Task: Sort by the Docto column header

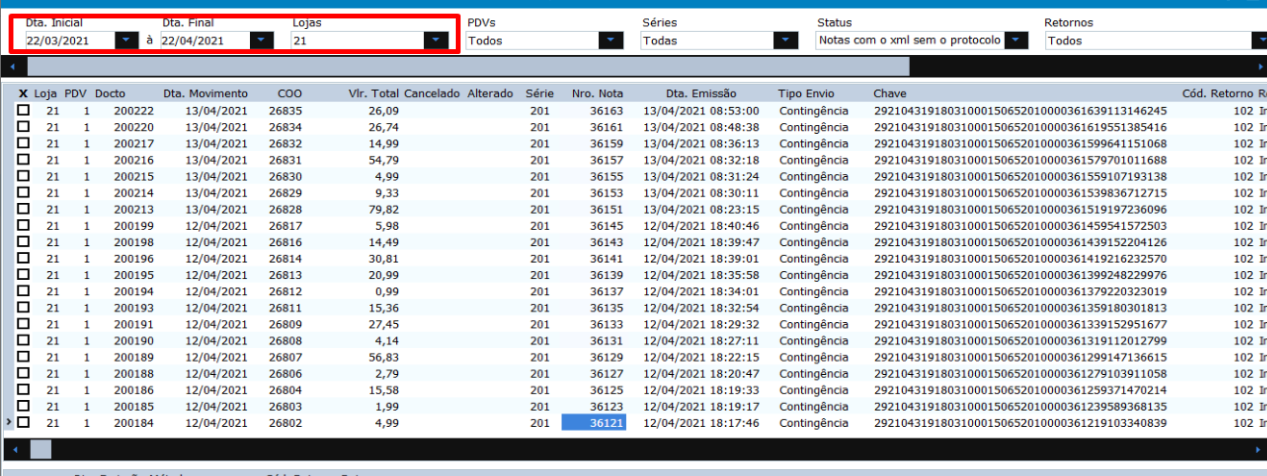Action: pos(110,93)
